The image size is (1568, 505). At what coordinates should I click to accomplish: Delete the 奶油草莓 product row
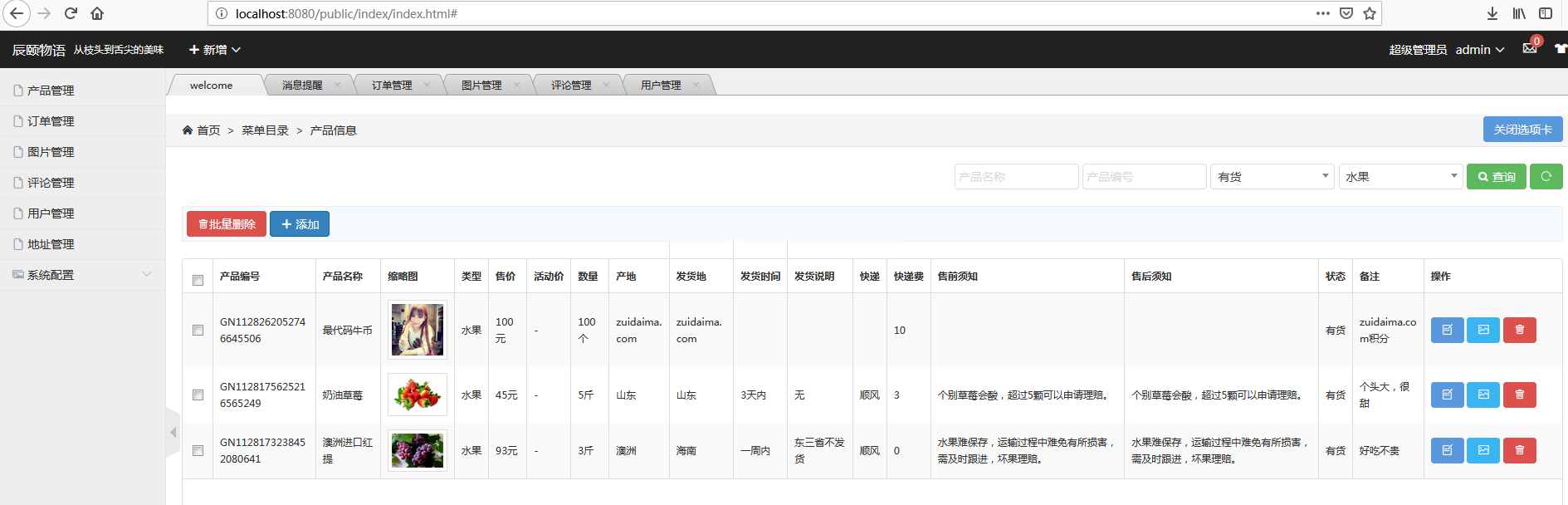pos(1520,395)
